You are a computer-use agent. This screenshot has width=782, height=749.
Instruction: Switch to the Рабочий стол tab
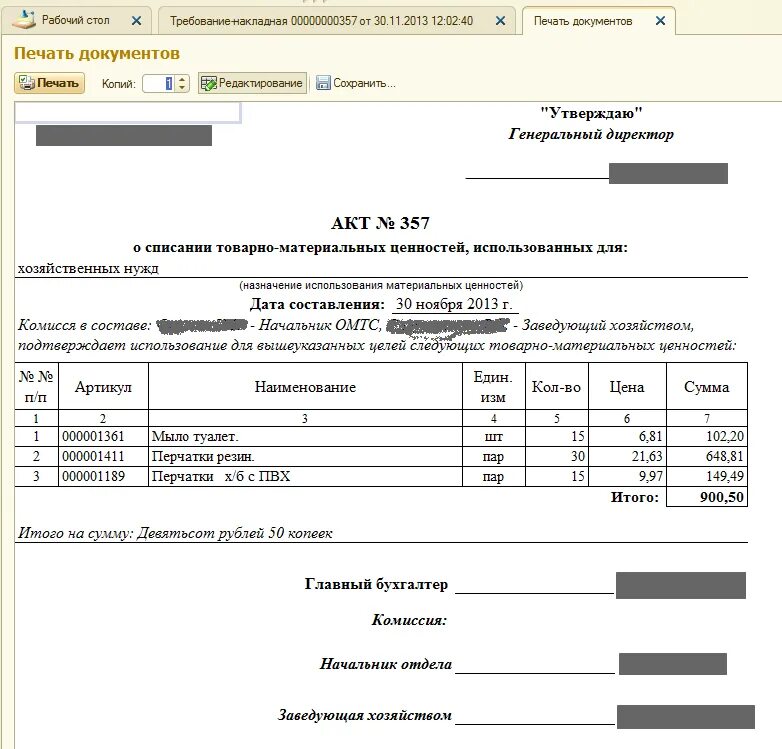pyautogui.click(x=75, y=20)
